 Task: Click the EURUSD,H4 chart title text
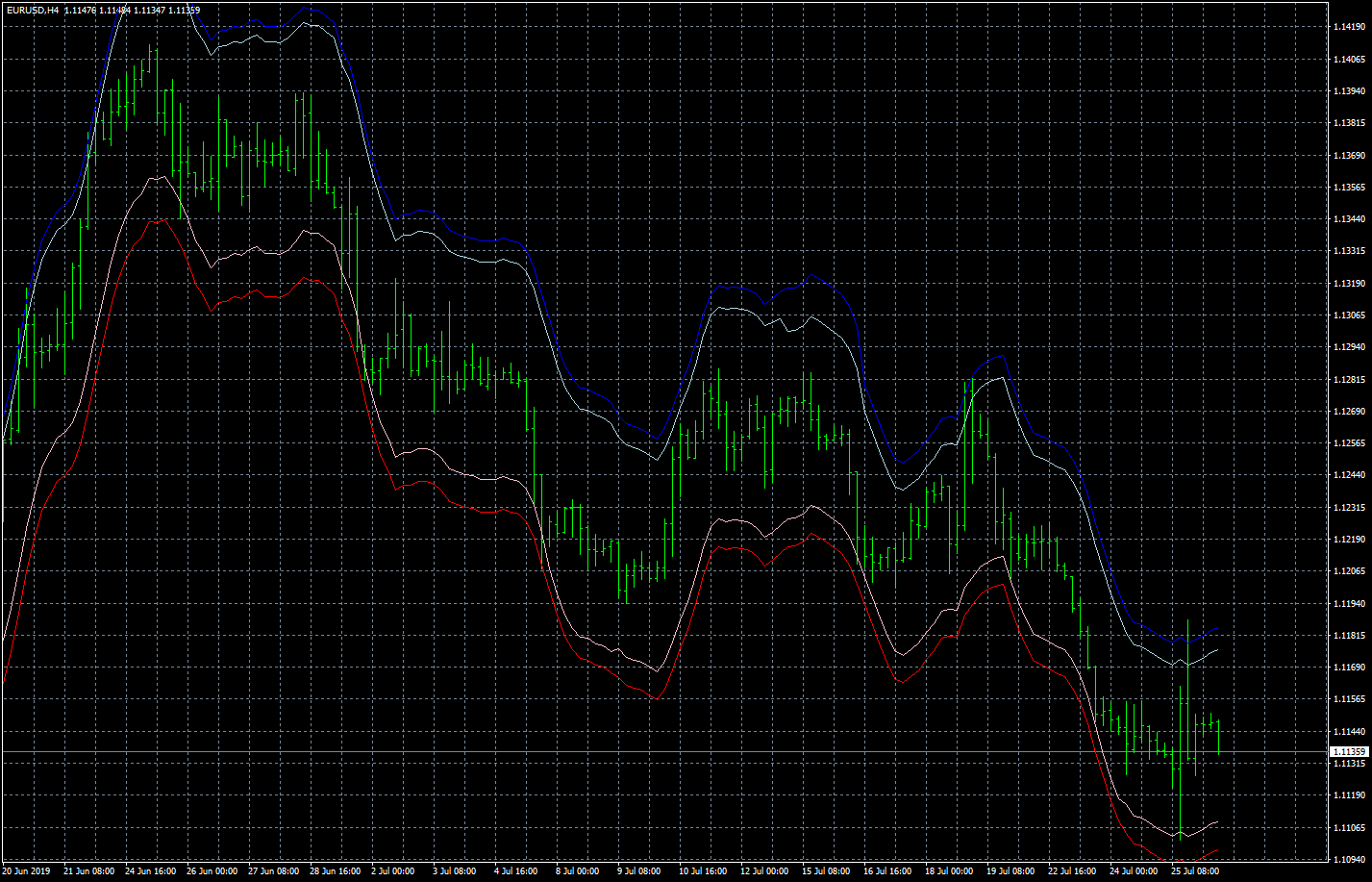[32, 10]
